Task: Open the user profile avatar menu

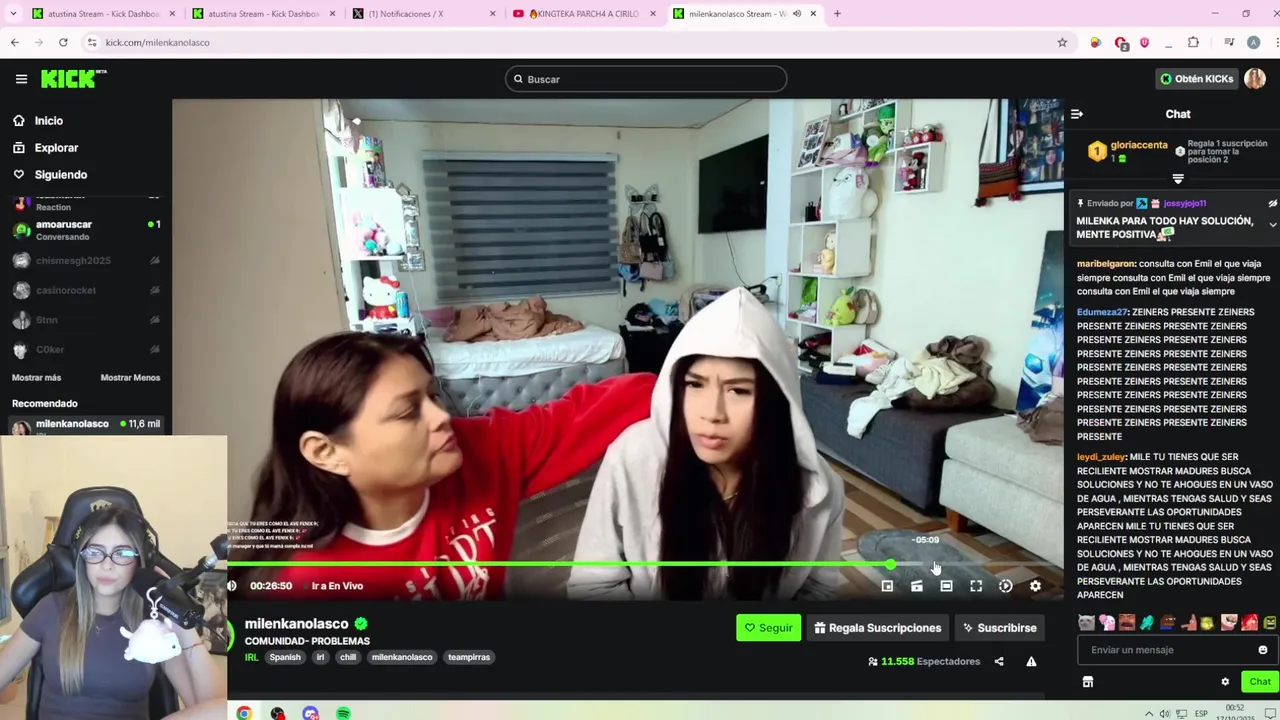Action: pyautogui.click(x=1255, y=79)
